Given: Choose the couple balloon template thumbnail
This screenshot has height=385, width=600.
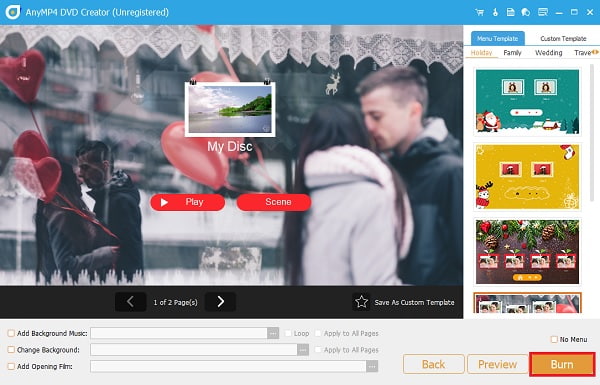Looking at the screenshot, I should 527,303.
